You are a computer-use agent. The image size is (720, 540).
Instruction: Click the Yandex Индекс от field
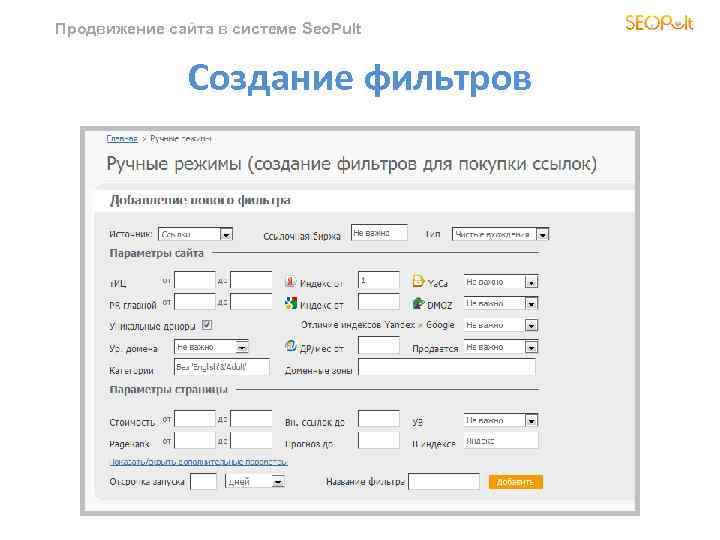tap(379, 280)
